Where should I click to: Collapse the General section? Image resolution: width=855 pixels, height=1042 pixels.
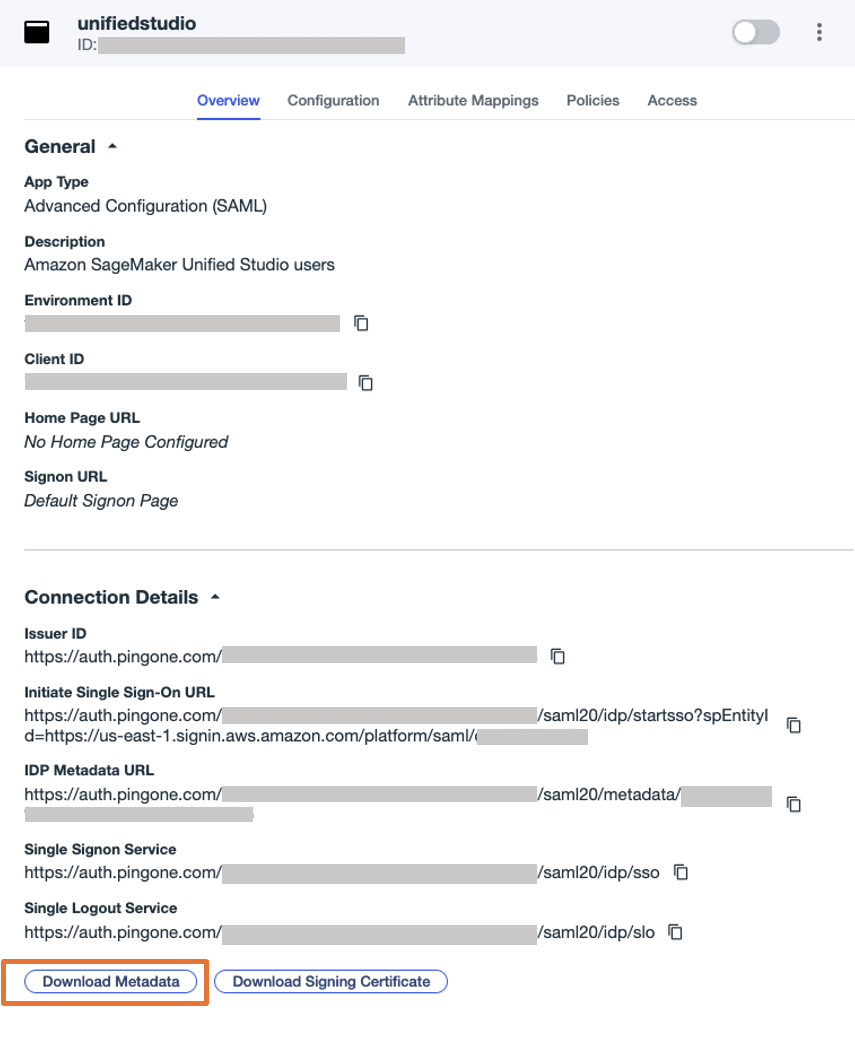111,146
